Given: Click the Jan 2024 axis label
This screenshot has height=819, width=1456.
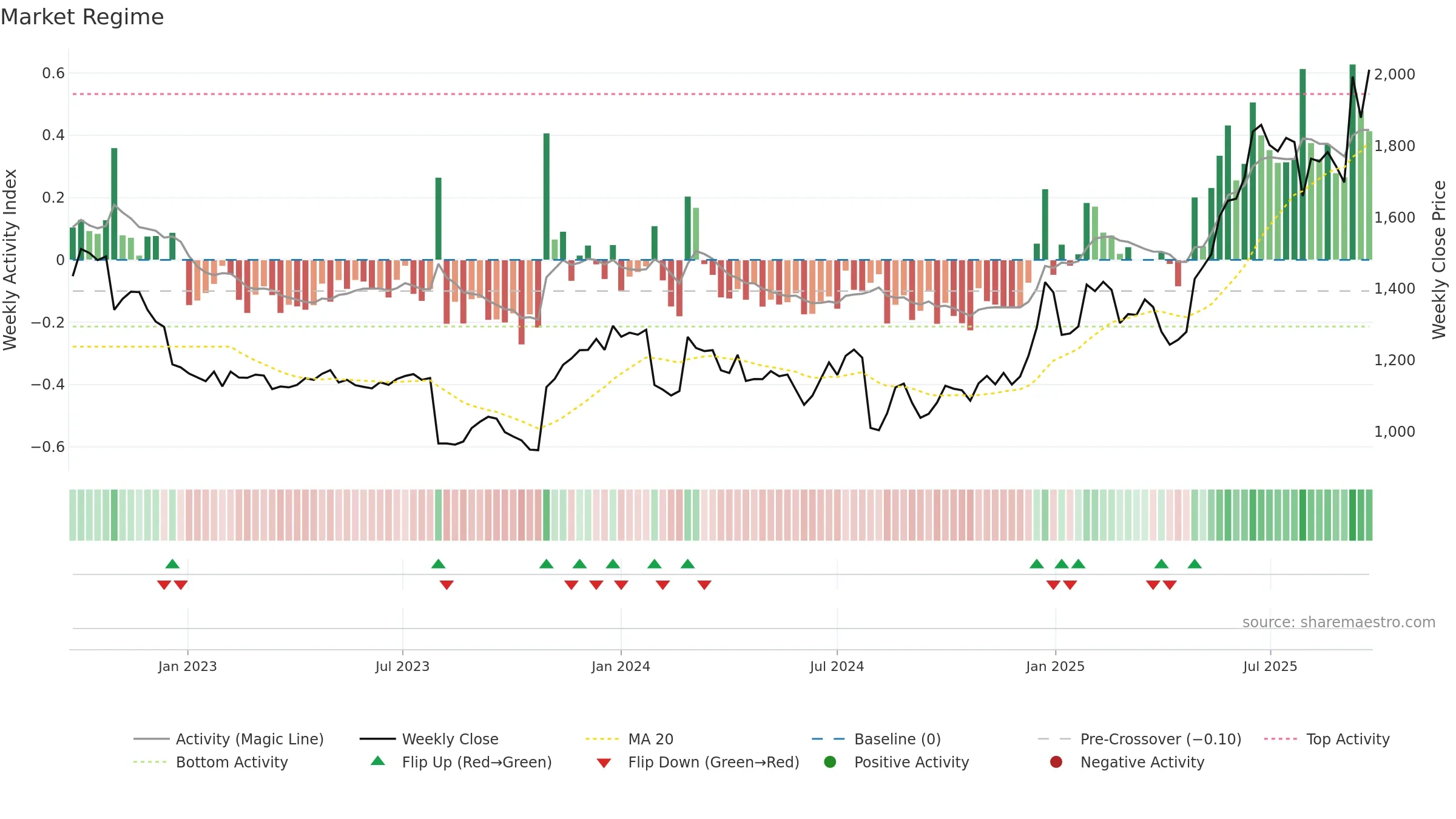Looking at the screenshot, I should [621, 666].
